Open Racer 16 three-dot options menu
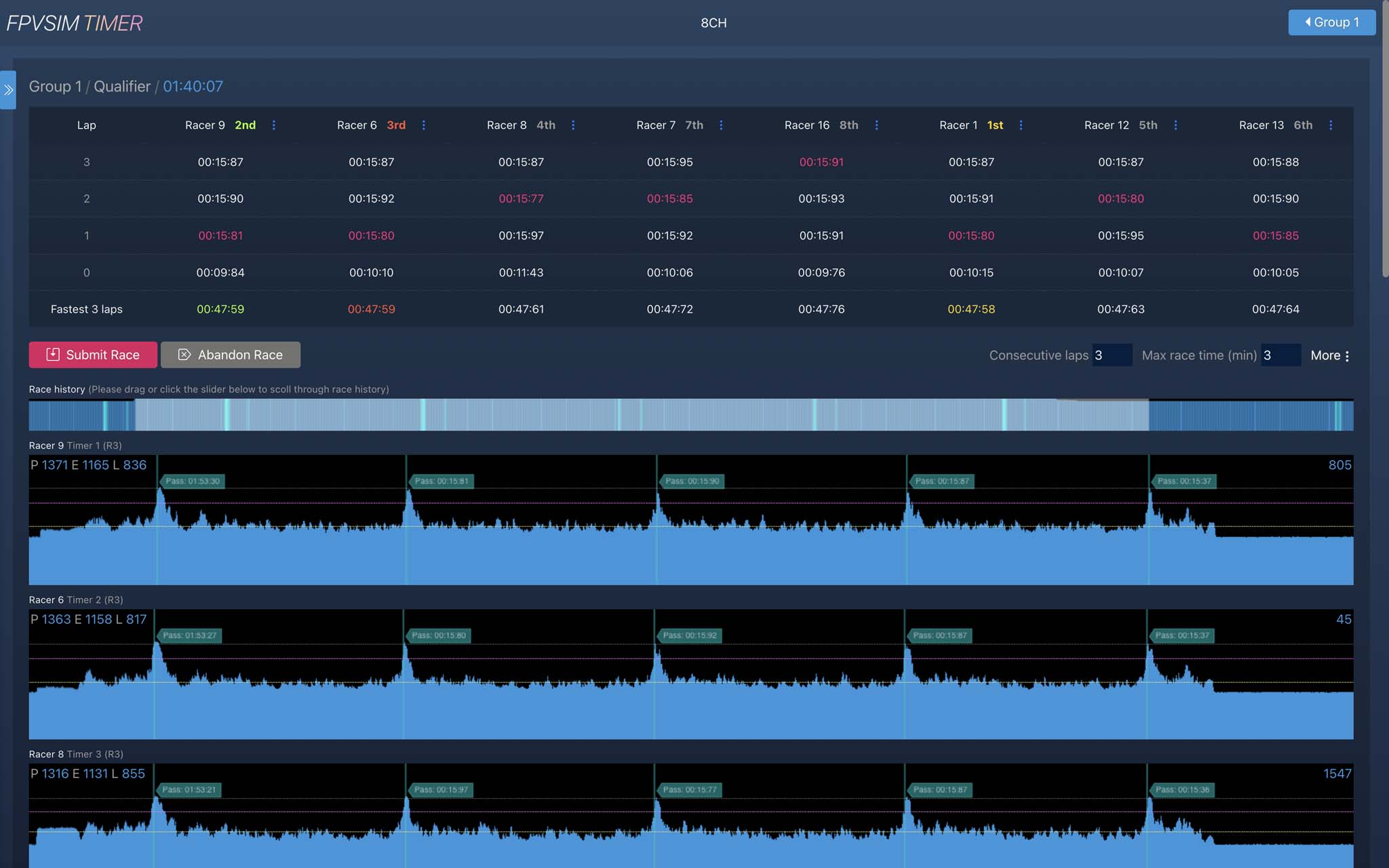 pos(876,125)
